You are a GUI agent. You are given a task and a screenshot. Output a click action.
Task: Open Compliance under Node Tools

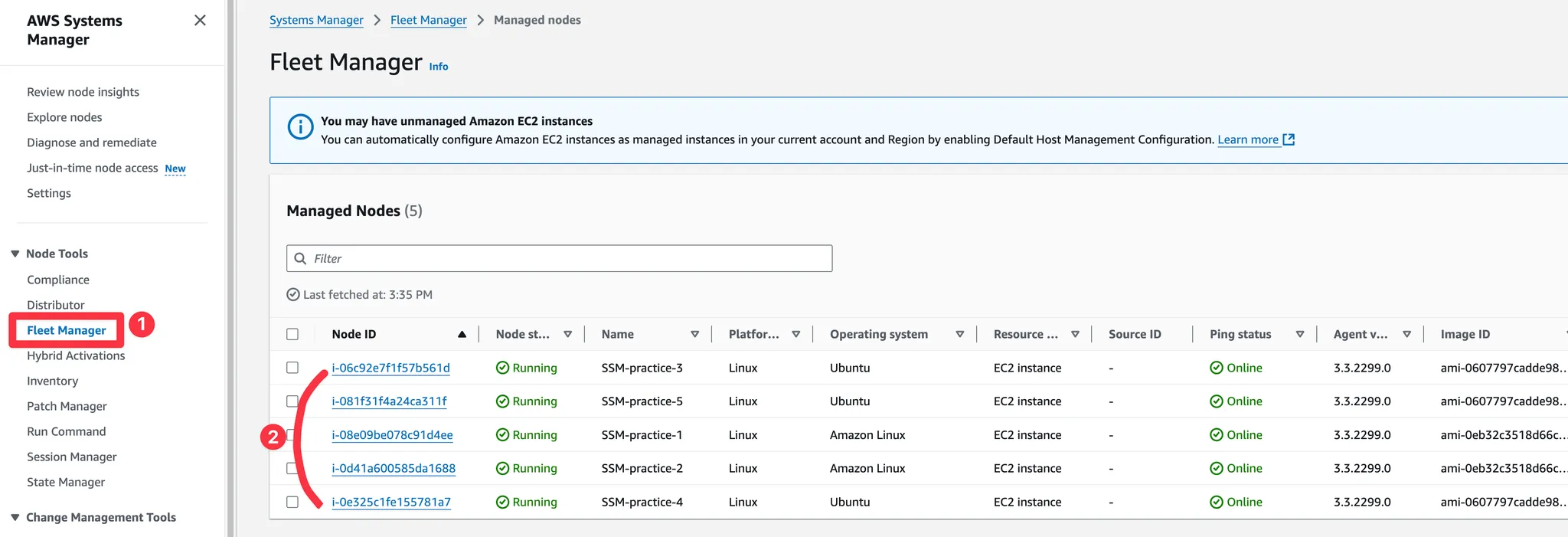click(58, 280)
